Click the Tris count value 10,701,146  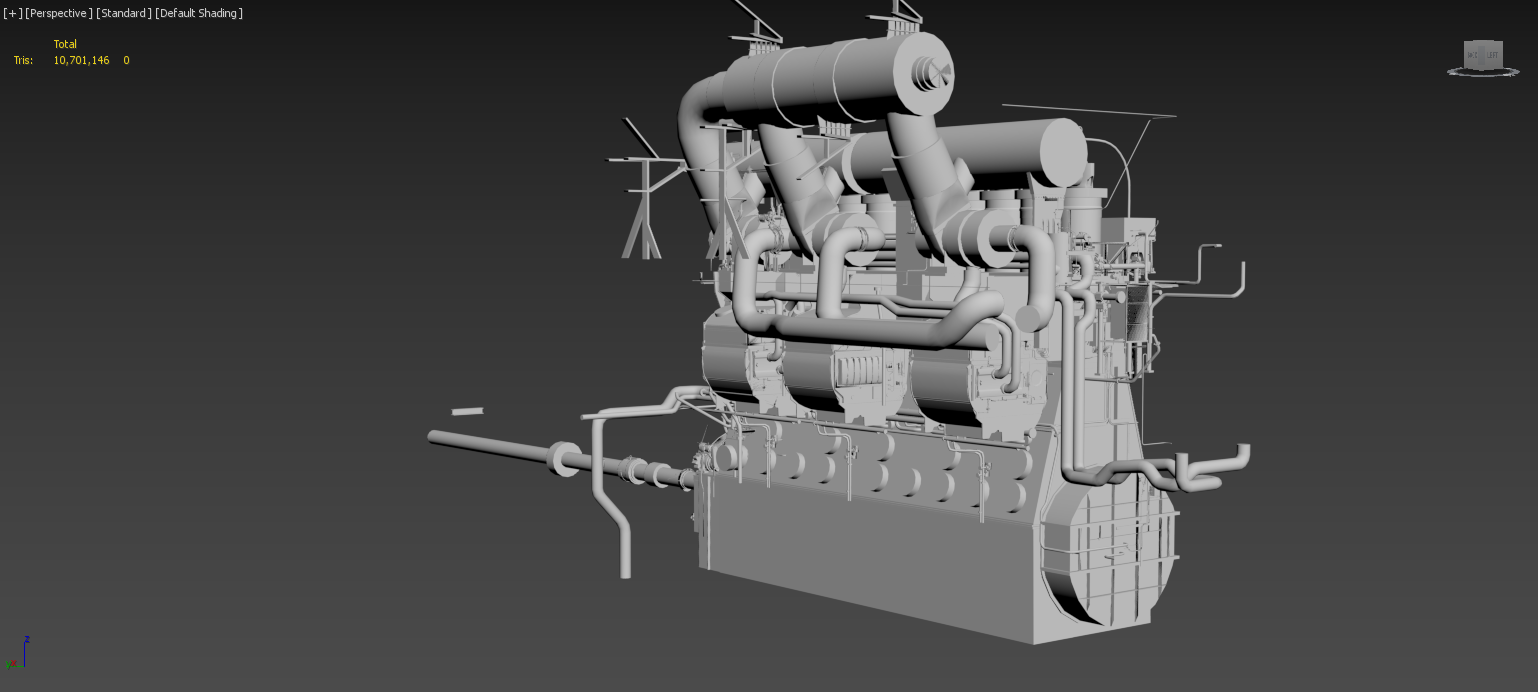[x=81, y=60]
